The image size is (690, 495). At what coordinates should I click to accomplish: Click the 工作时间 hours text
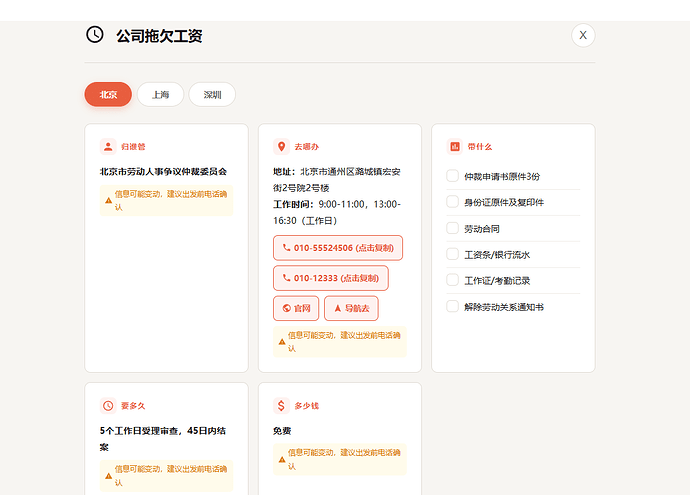[337, 212]
